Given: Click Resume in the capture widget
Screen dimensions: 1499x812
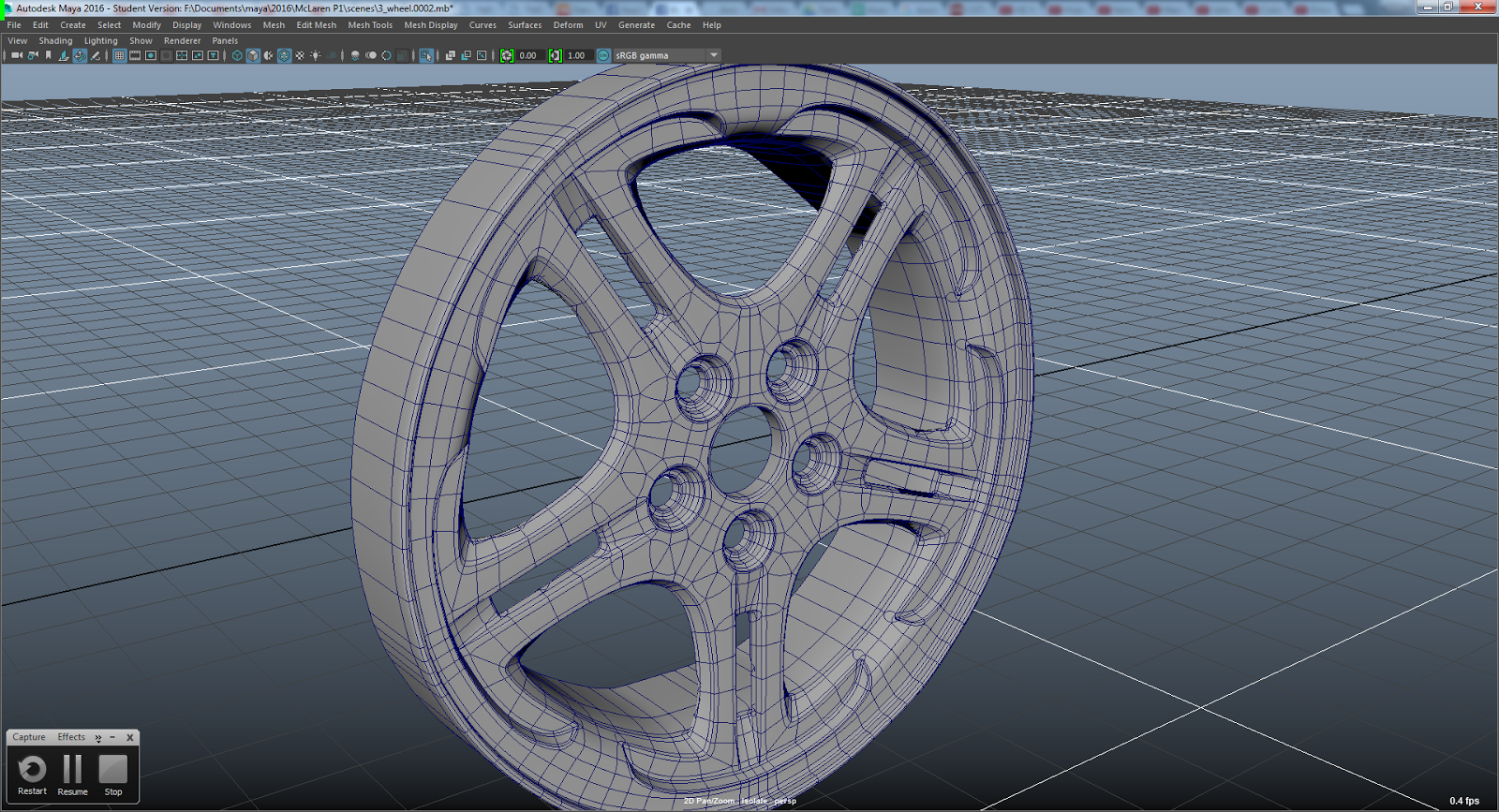Looking at the screenshot, I should click(x=72, y=775).
